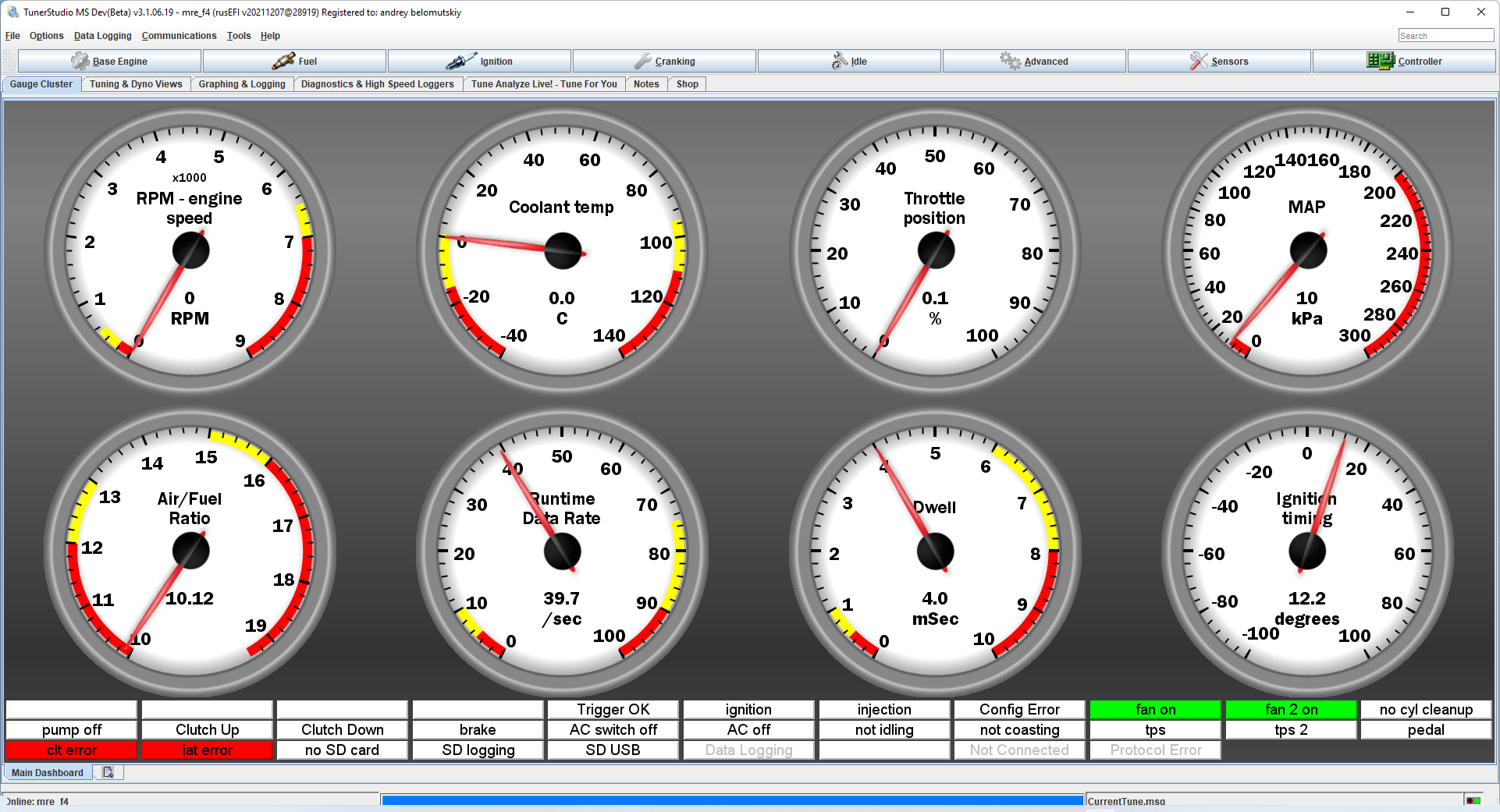Click the Online: mre_f4 status text
Image resolution: width=1500 pixels, height=812 pixels.
[x=38, y=801]
